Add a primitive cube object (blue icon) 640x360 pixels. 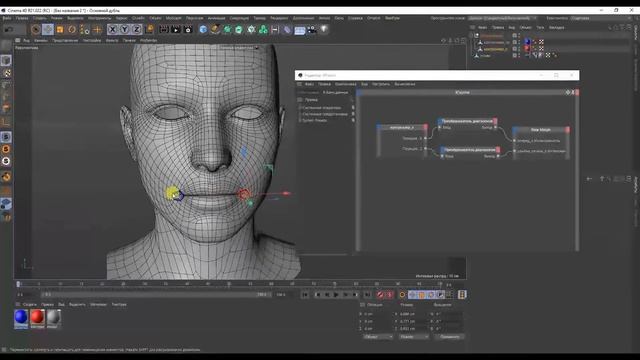pyautogui.click(x=203, y=29)
